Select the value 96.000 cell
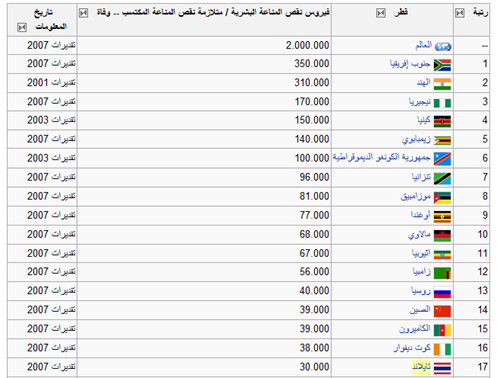The width and height of the screenshot is (500, 378). [314, 177]
